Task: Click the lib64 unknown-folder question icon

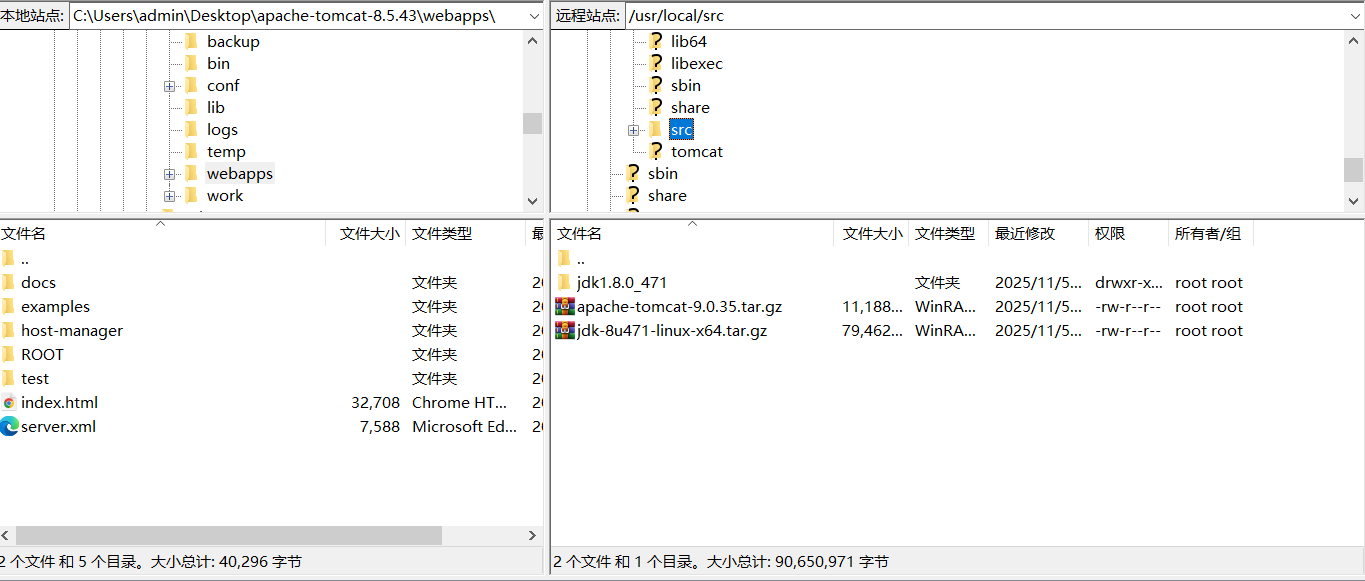Action: [x=655, y=41]
